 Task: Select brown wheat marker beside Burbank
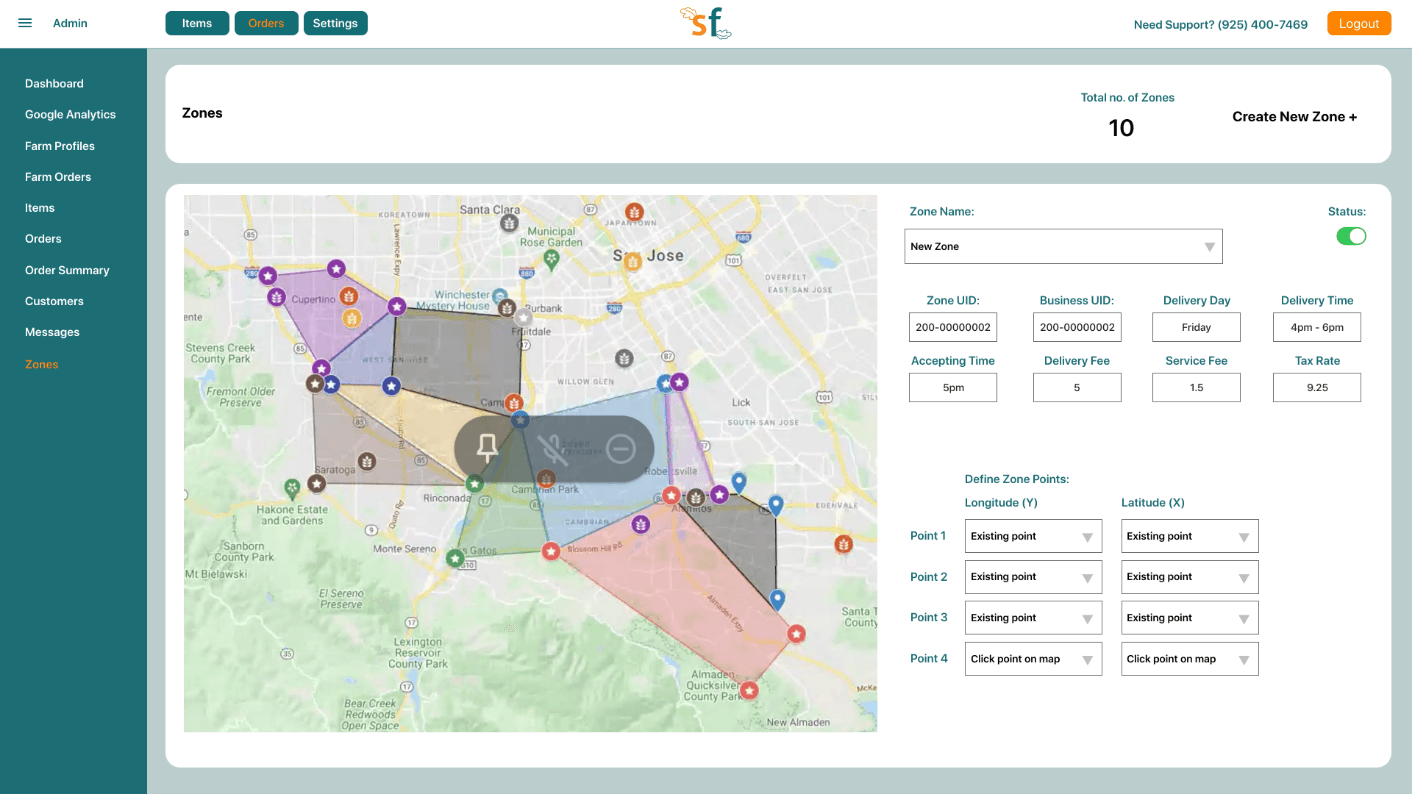point(507,308)
